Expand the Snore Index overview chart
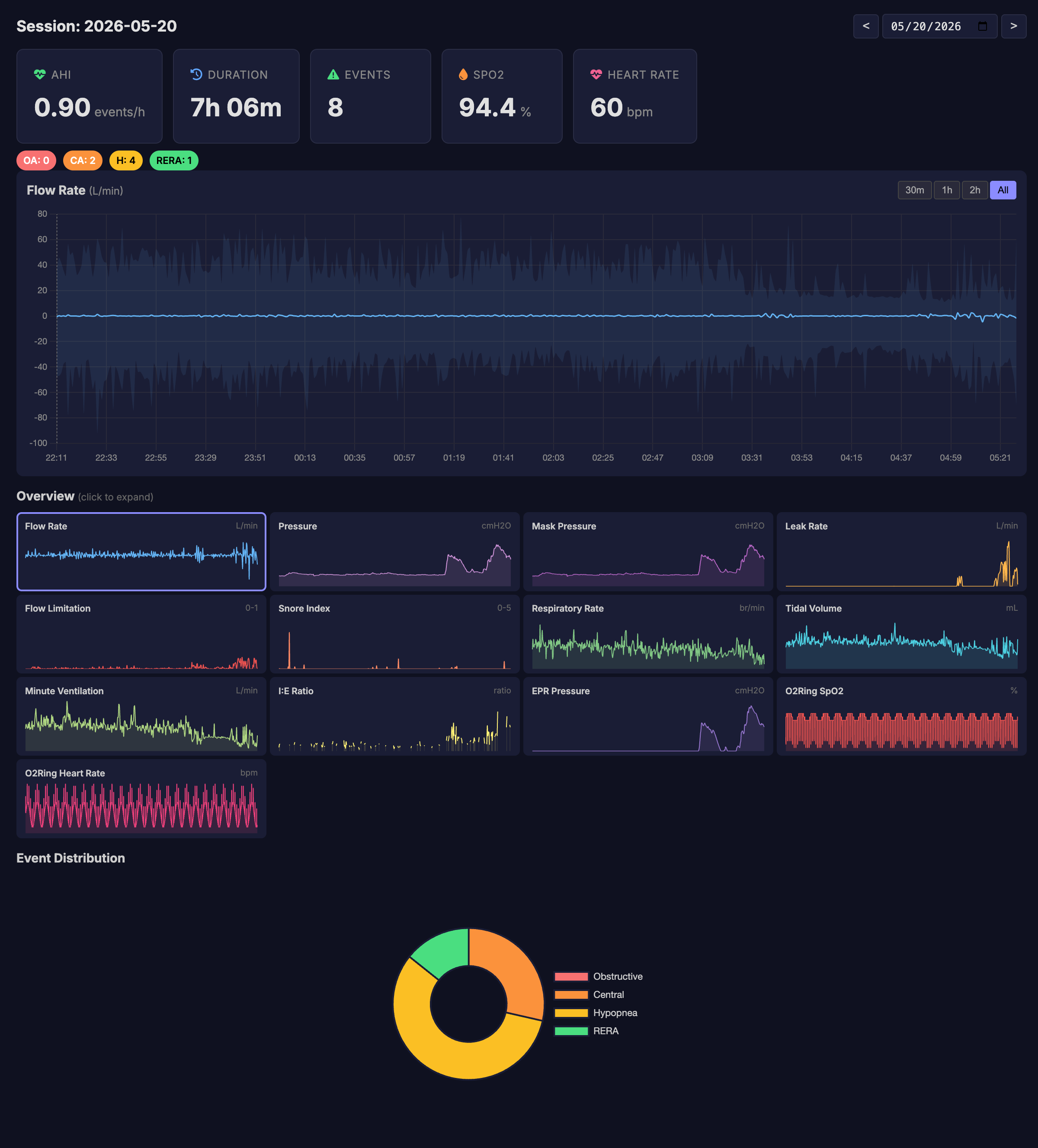This screenshot has height=1148, width=1038. (x=394, y=634)
